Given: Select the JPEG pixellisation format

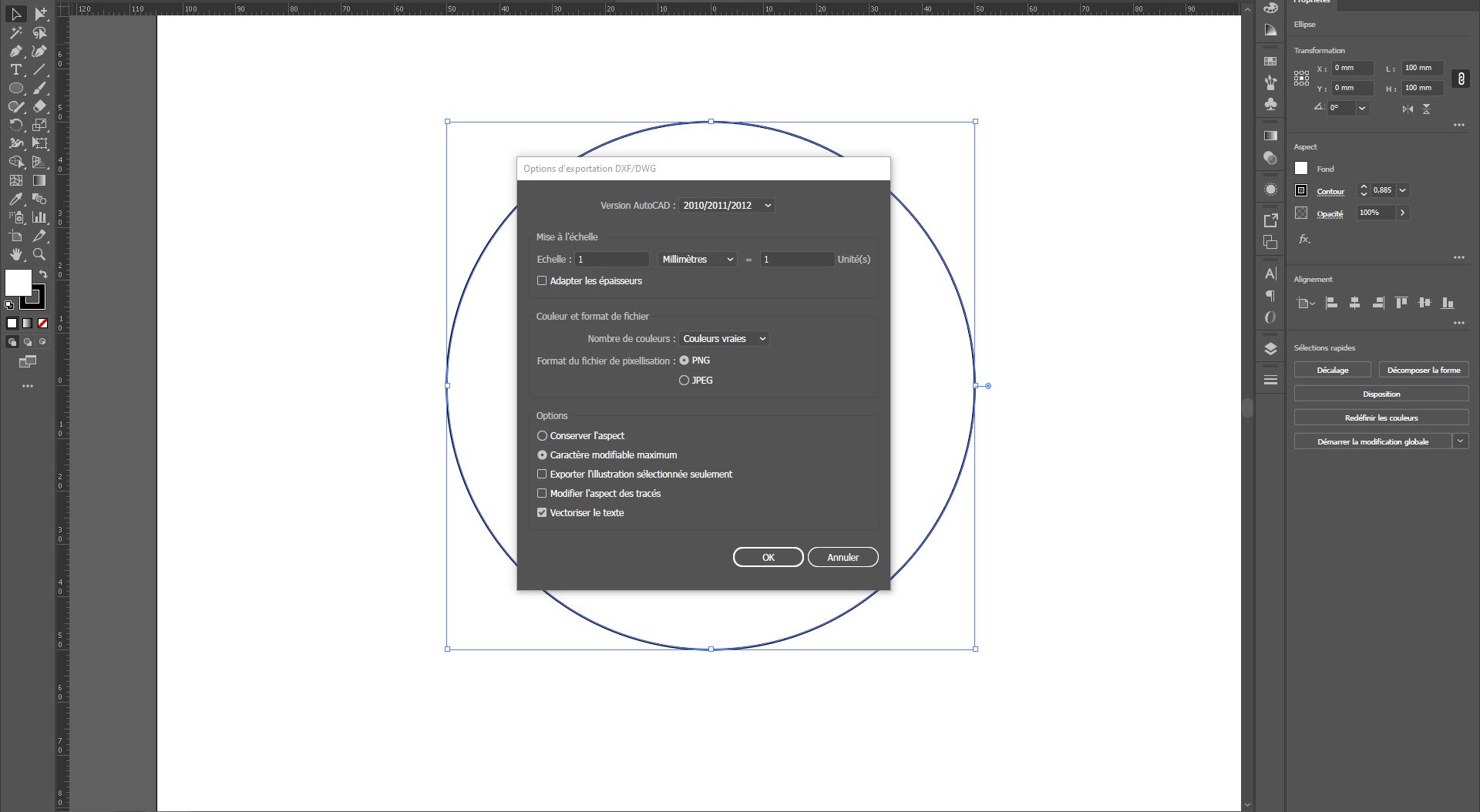Looking at the screenshot, I should click(684, 380).
